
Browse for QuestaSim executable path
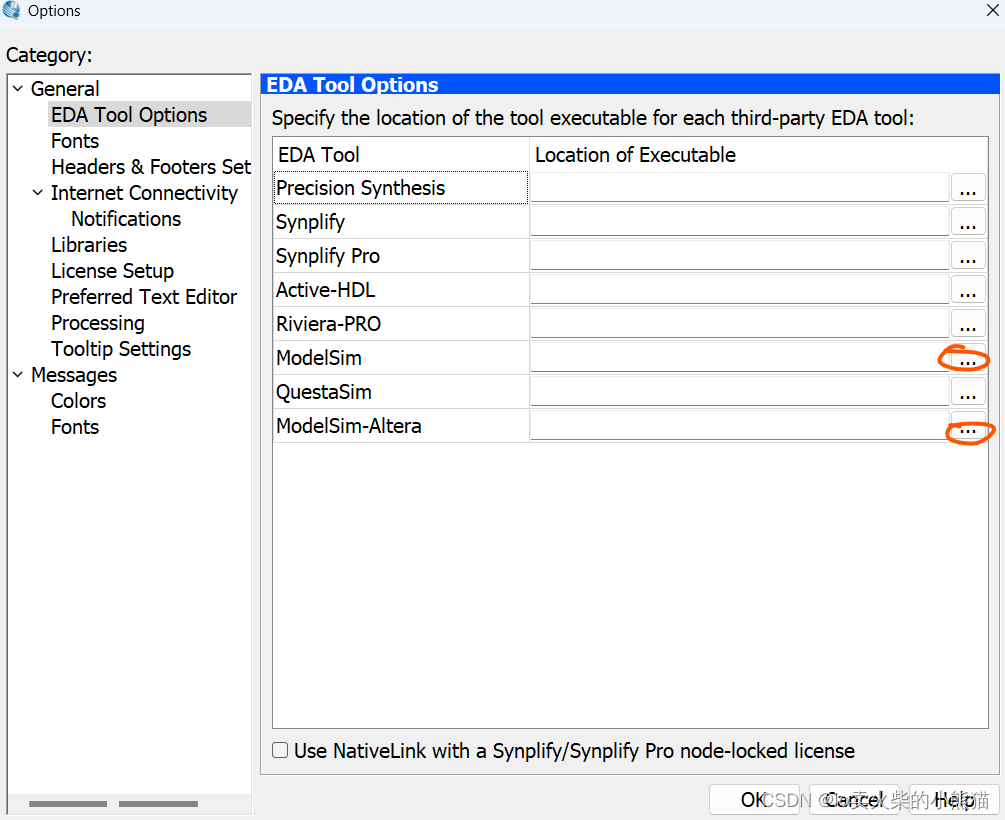[x=967, y=393]
